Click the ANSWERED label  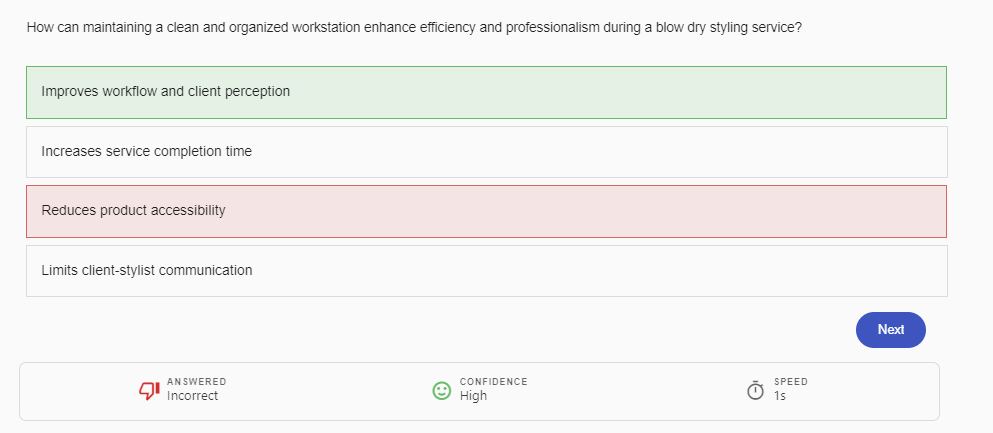click(196, 382)
